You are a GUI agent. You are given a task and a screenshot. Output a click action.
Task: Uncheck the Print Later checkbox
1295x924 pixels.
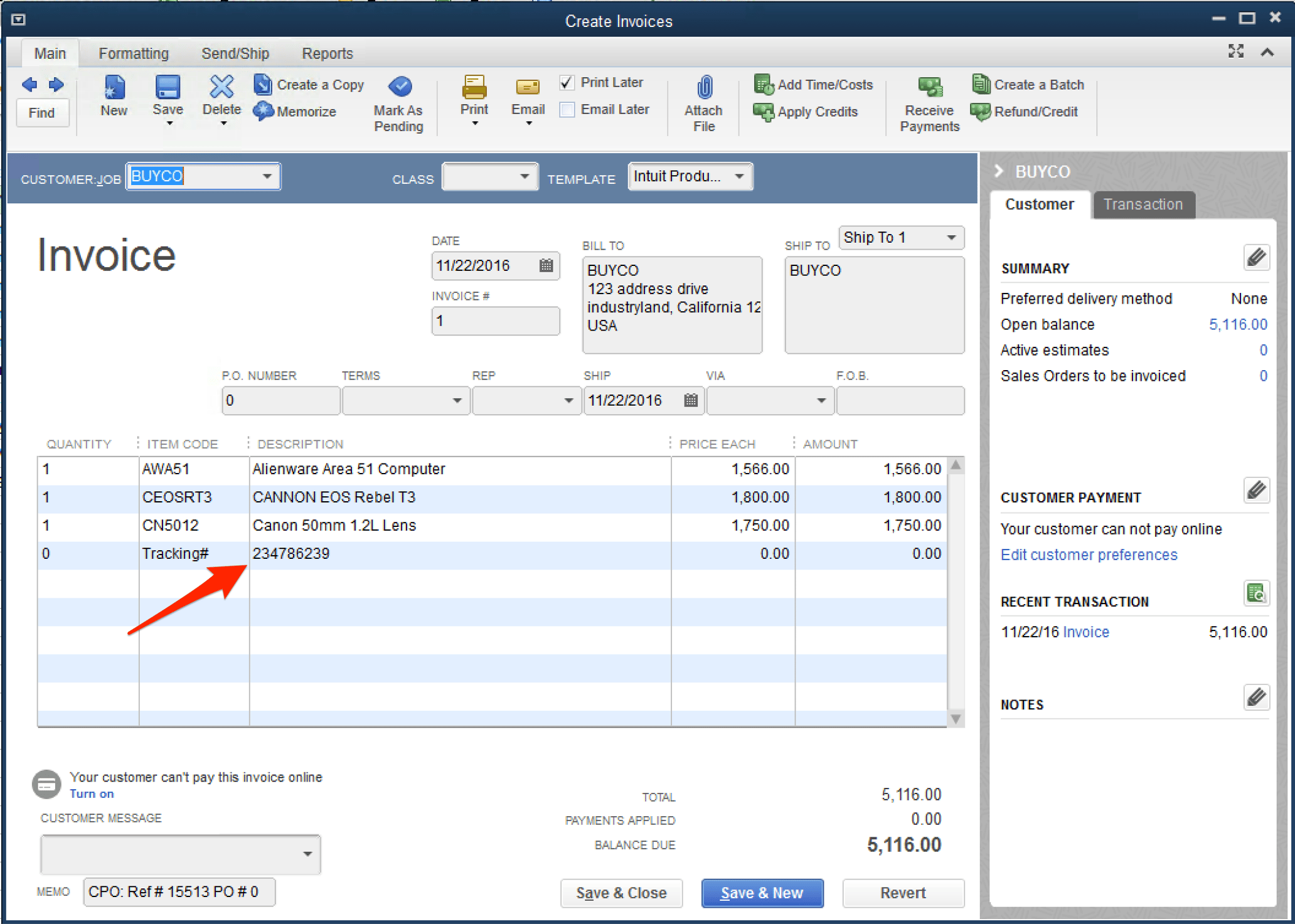(567, 82)
